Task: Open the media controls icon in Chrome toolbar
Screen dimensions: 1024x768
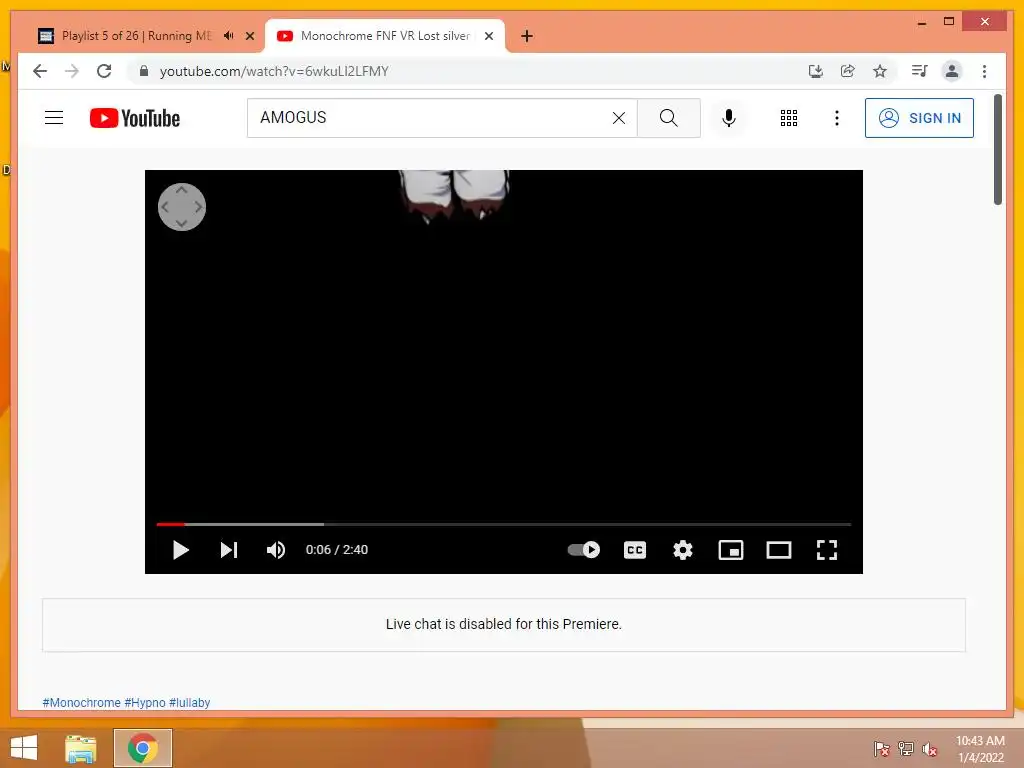Action: tap(920, 71)
